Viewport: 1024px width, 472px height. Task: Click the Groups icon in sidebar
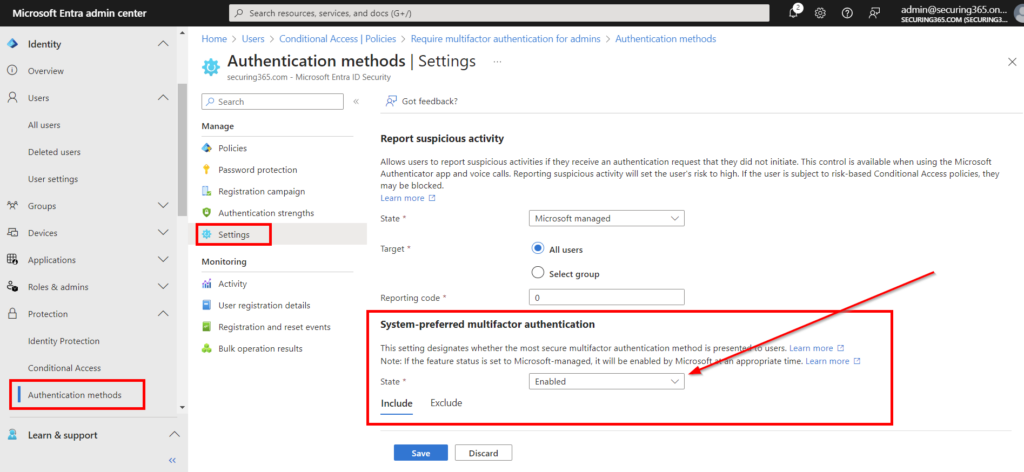(12, 206)
